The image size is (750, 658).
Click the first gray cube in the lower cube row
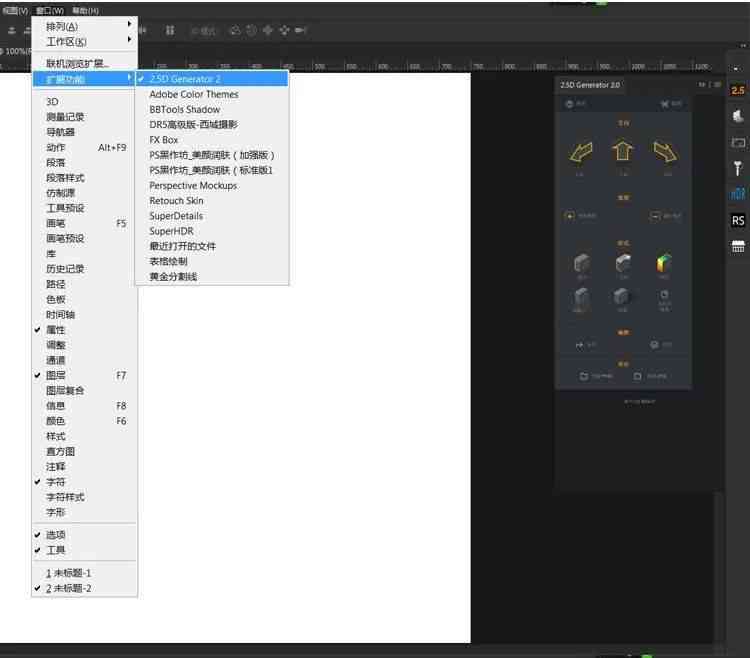(x=581, y=297)
